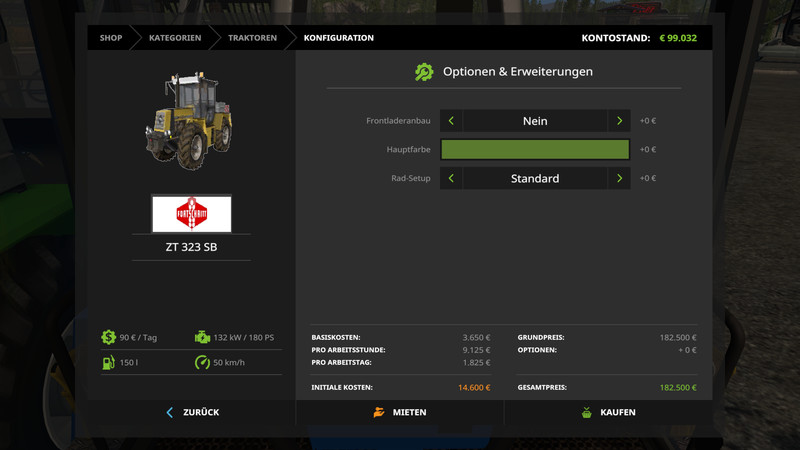The height and width of the screenshot is (450, 800).
Task: Pick the green Hauptfarbe color swatch
Action: tap(535, 150)
